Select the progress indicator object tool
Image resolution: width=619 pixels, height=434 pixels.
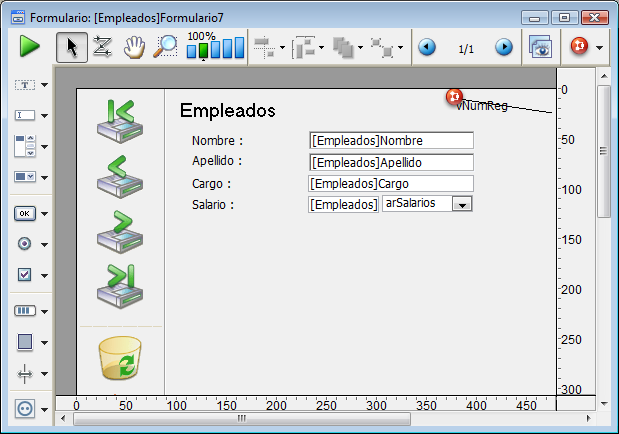(x=24, y=311)
